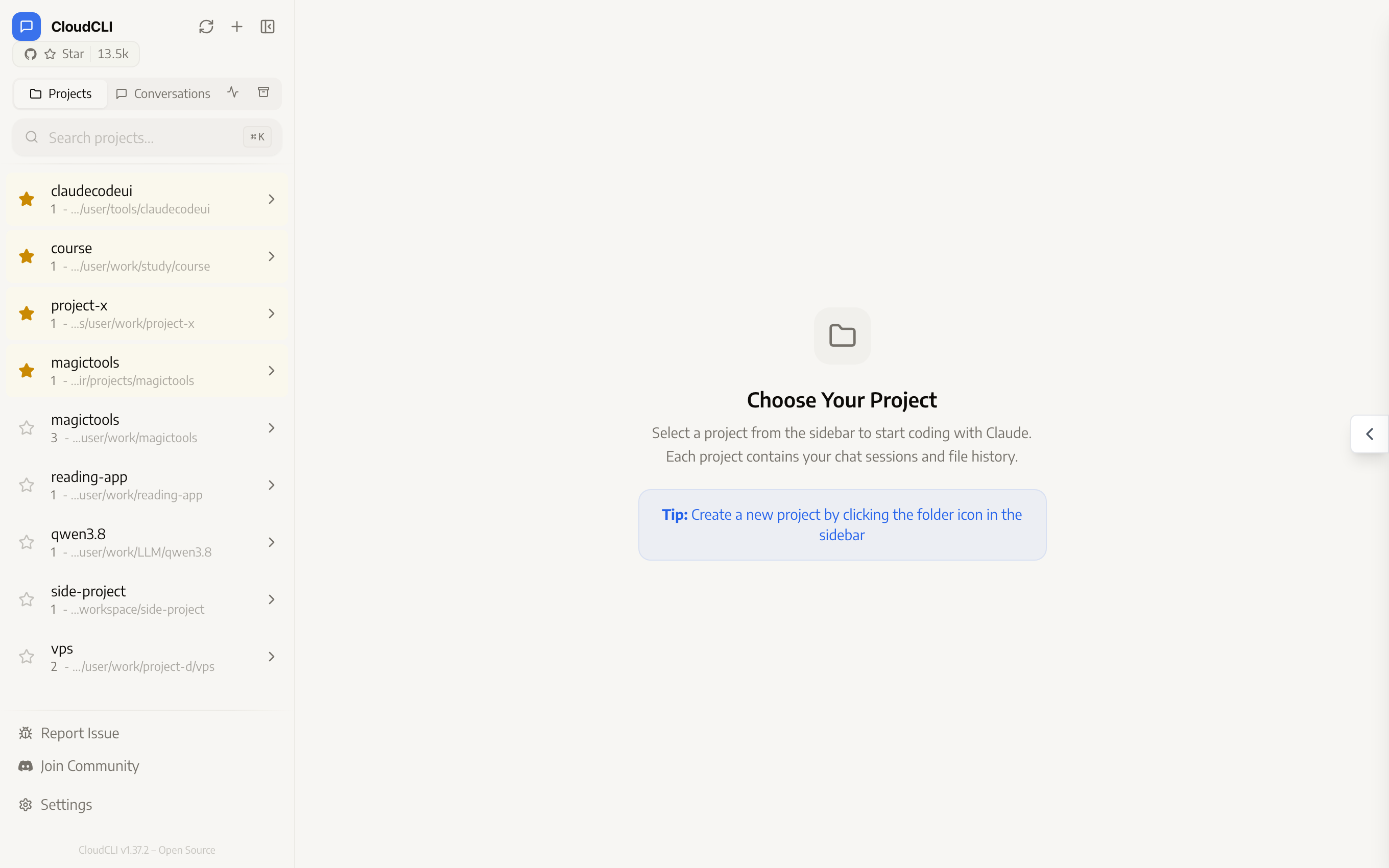Expand qwen3.8 chevron
1389x868 pixels.
coord(272,542)
